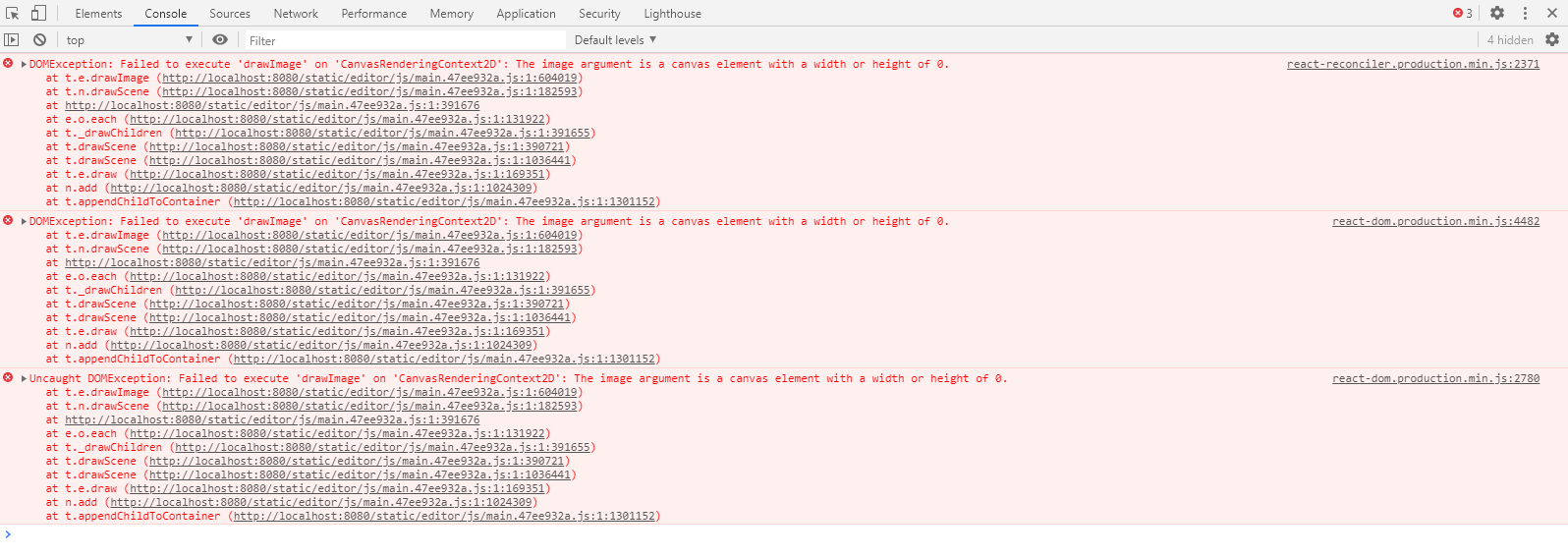The height and width of the screenshot is (557, 1568).
Task: Open the Security tab
Action: pos(599,13)
